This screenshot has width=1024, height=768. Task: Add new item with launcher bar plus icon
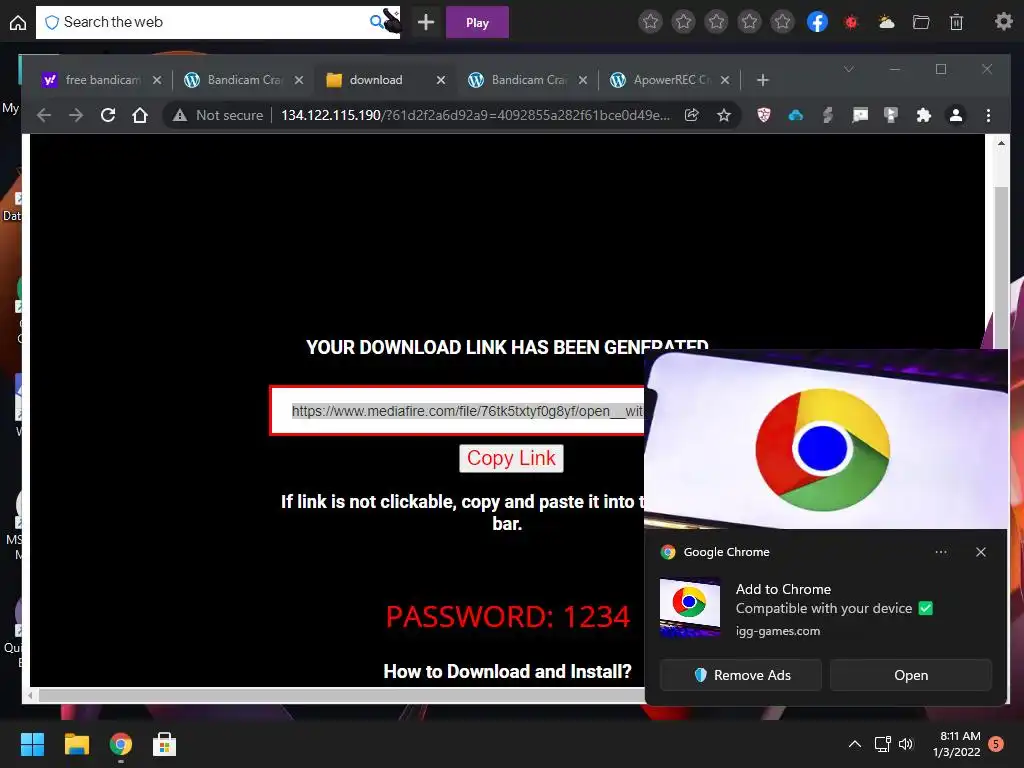pos(426,22)
